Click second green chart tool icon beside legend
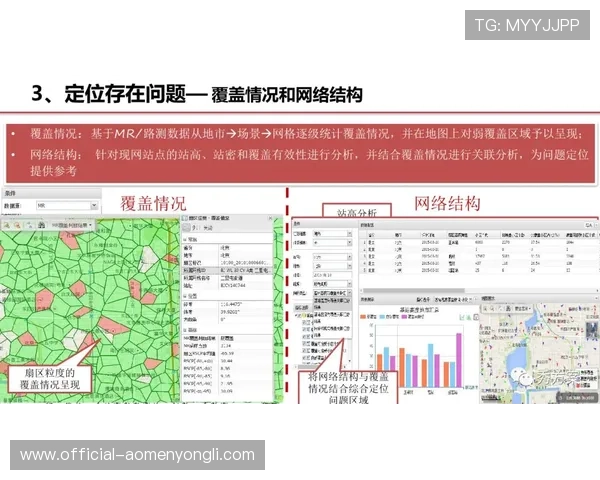600x480 pixels. pyautogui.click(x=468, y=318)
